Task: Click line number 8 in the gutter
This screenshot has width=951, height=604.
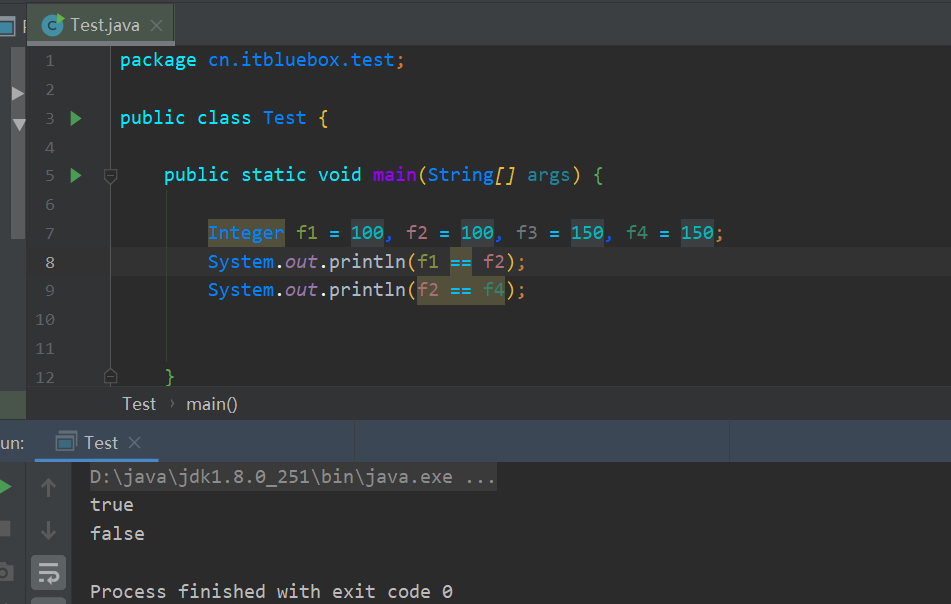Action: pos(50,263)
